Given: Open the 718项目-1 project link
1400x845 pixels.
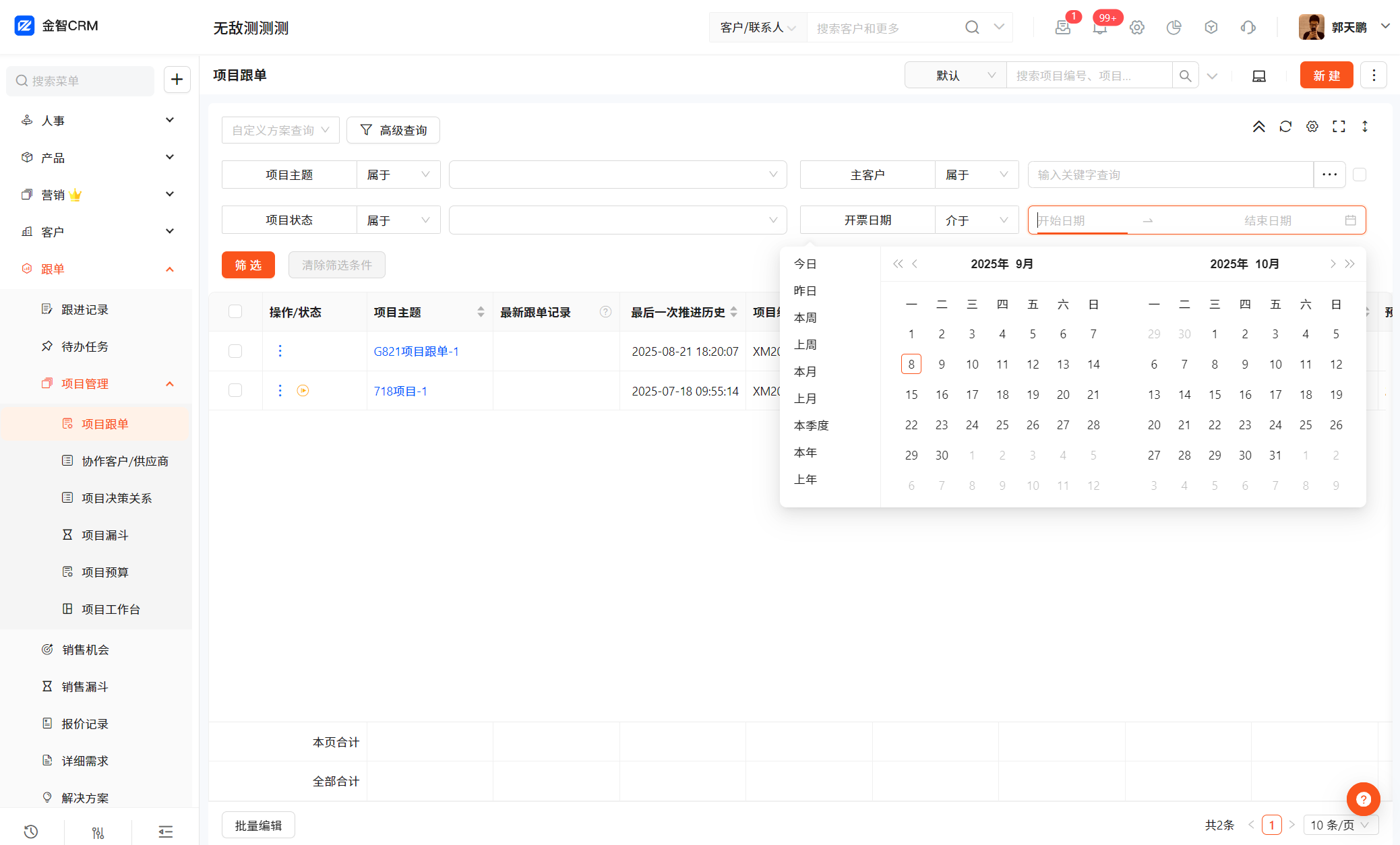Looking at the screenshot, I should coord(400,391).
